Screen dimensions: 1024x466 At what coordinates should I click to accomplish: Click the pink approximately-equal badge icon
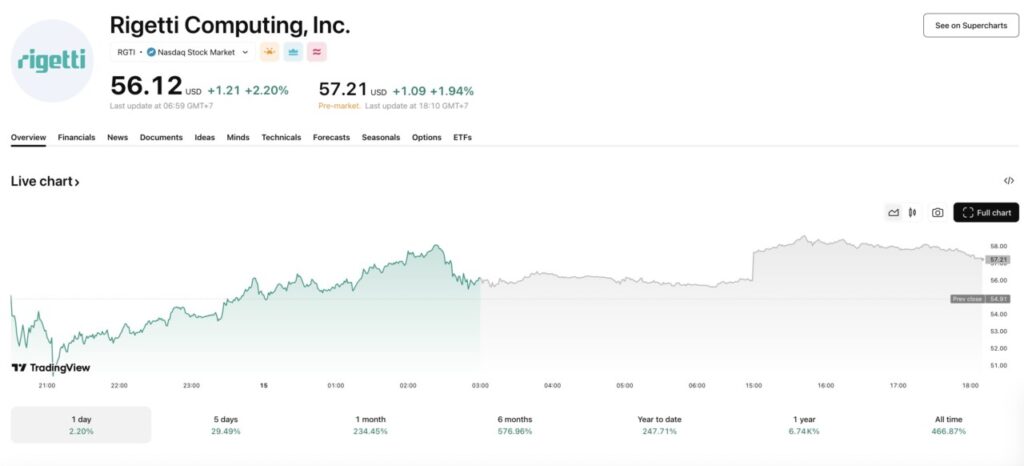(317, 52)
